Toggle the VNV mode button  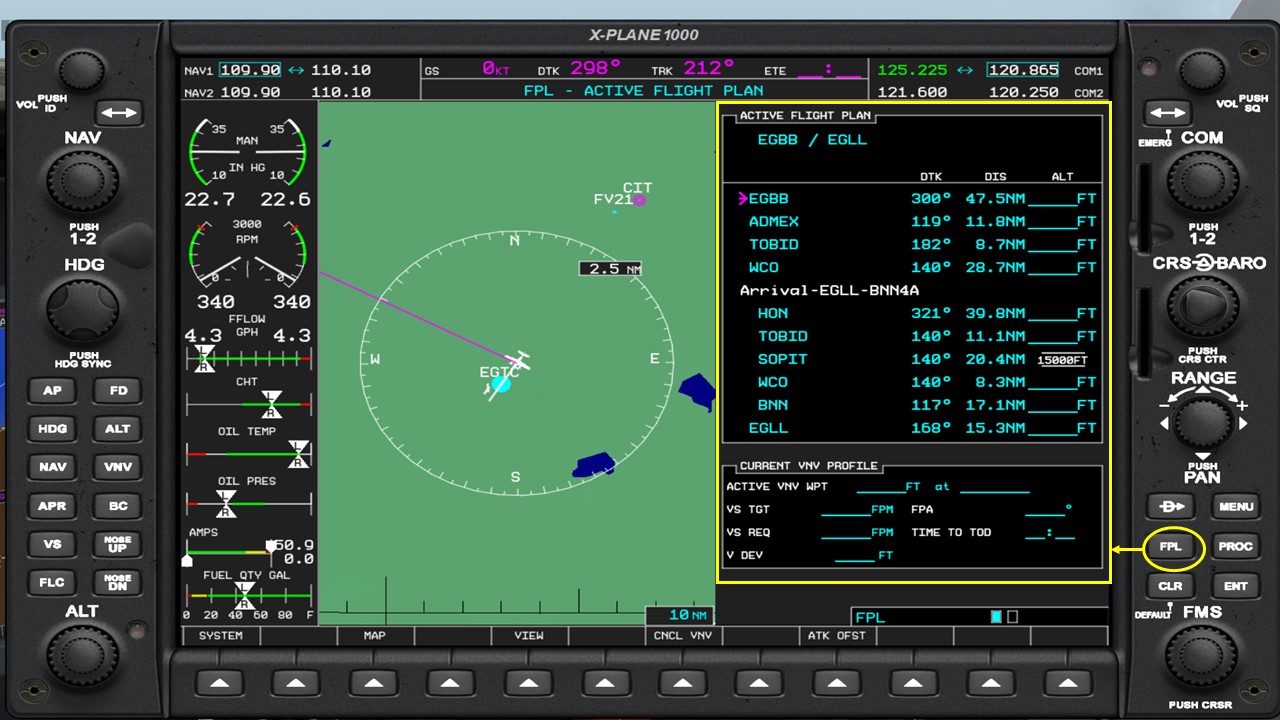(118, 467)
